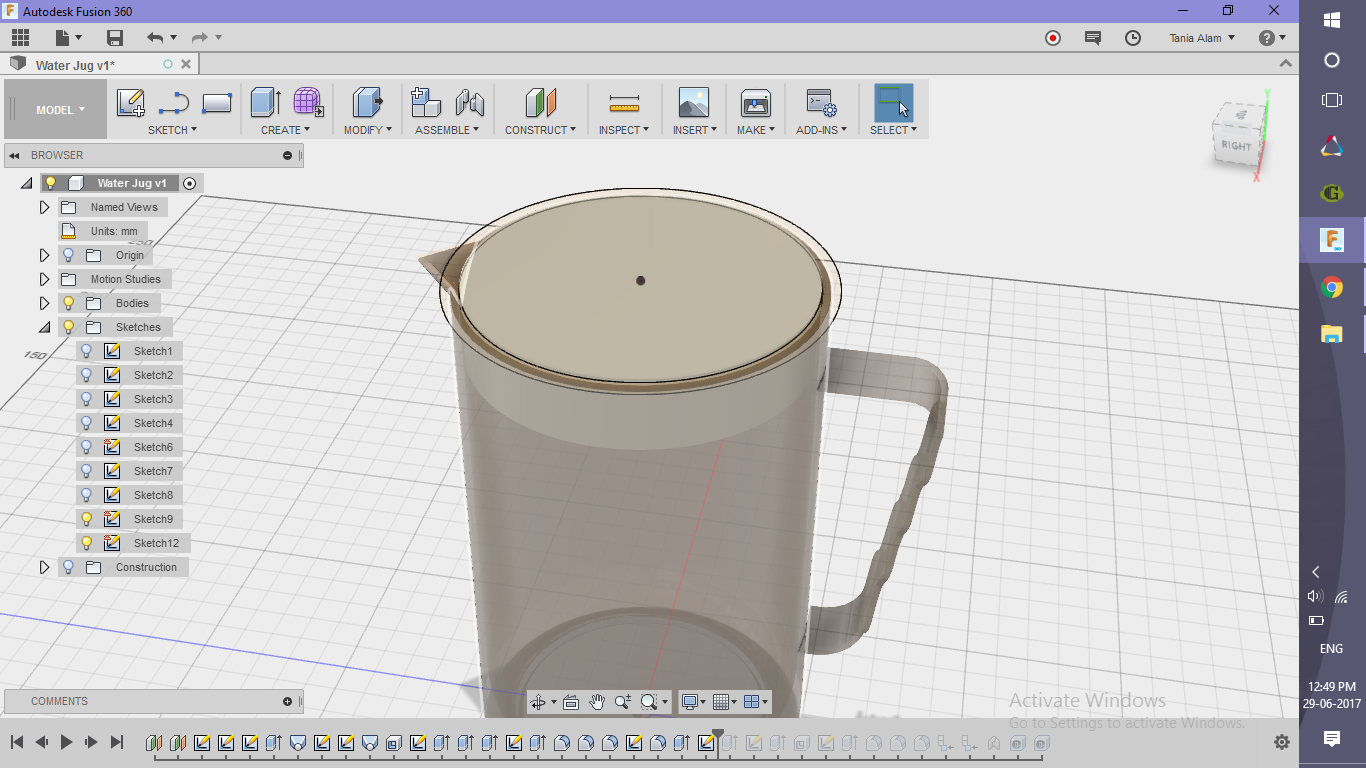The height and width of the screenshot is (768, 1366).
Task: Open the MODIFY menu
Action: click(367, 130)
